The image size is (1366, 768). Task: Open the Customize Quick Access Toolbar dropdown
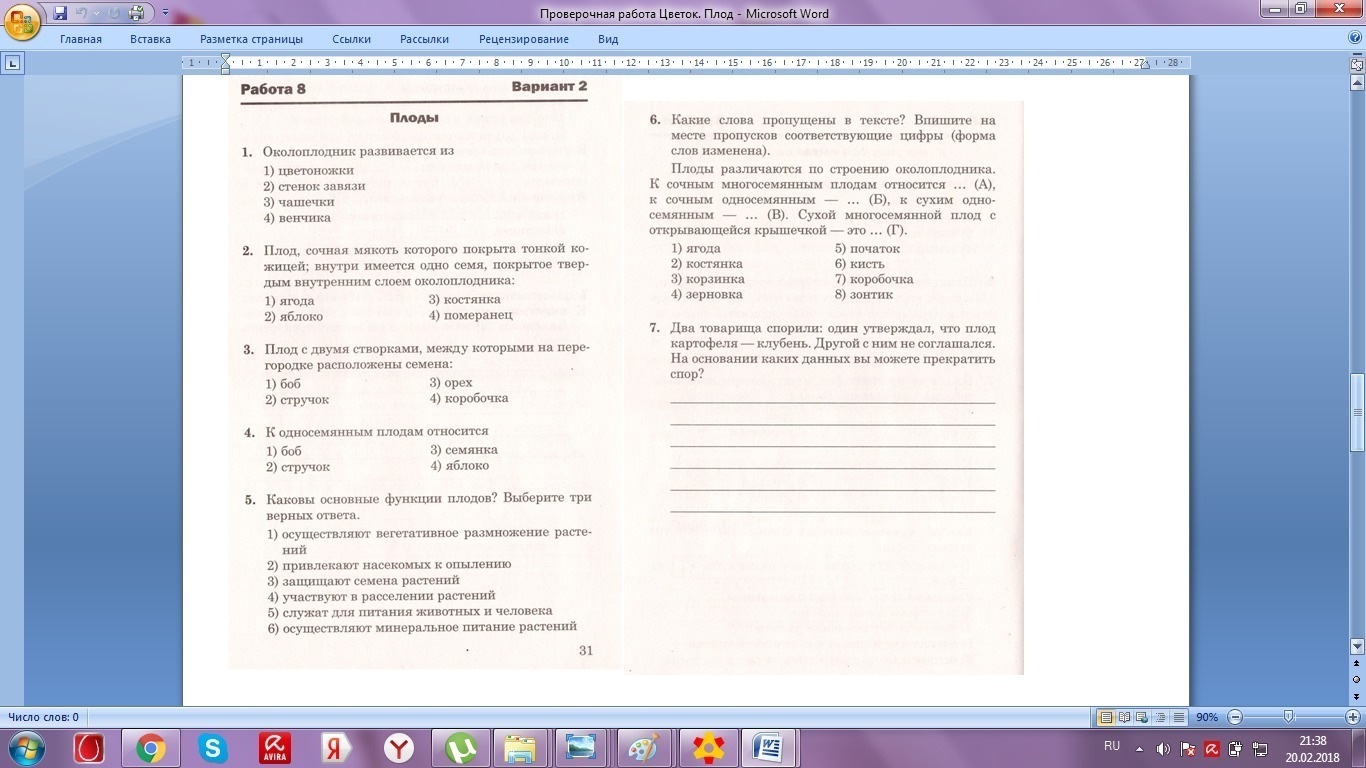tap(165, 13)
